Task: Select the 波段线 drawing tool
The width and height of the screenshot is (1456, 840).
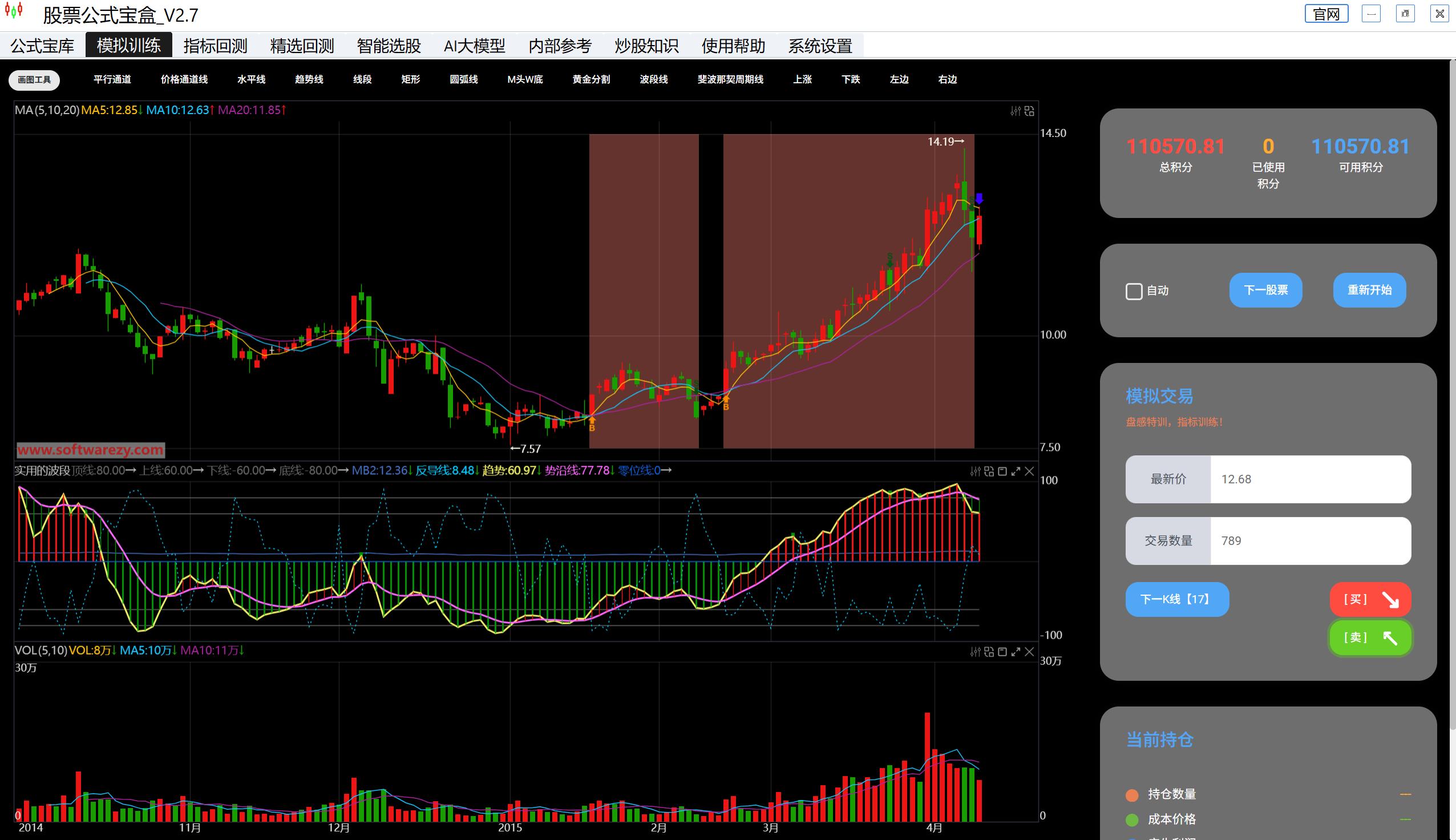Action: point(654,80)
